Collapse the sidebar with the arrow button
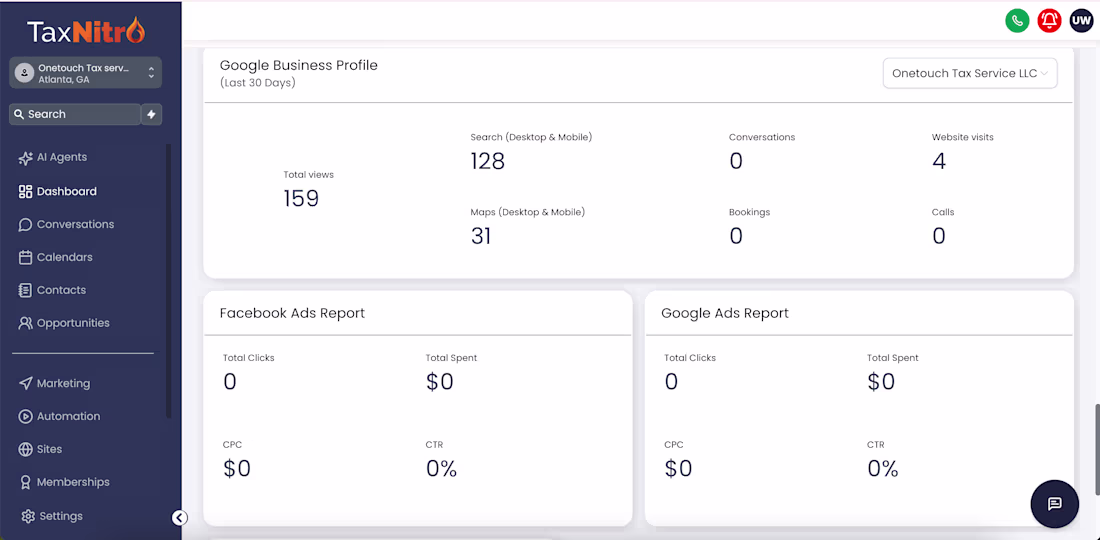The image size is (1100, 540). pos(180,518)
